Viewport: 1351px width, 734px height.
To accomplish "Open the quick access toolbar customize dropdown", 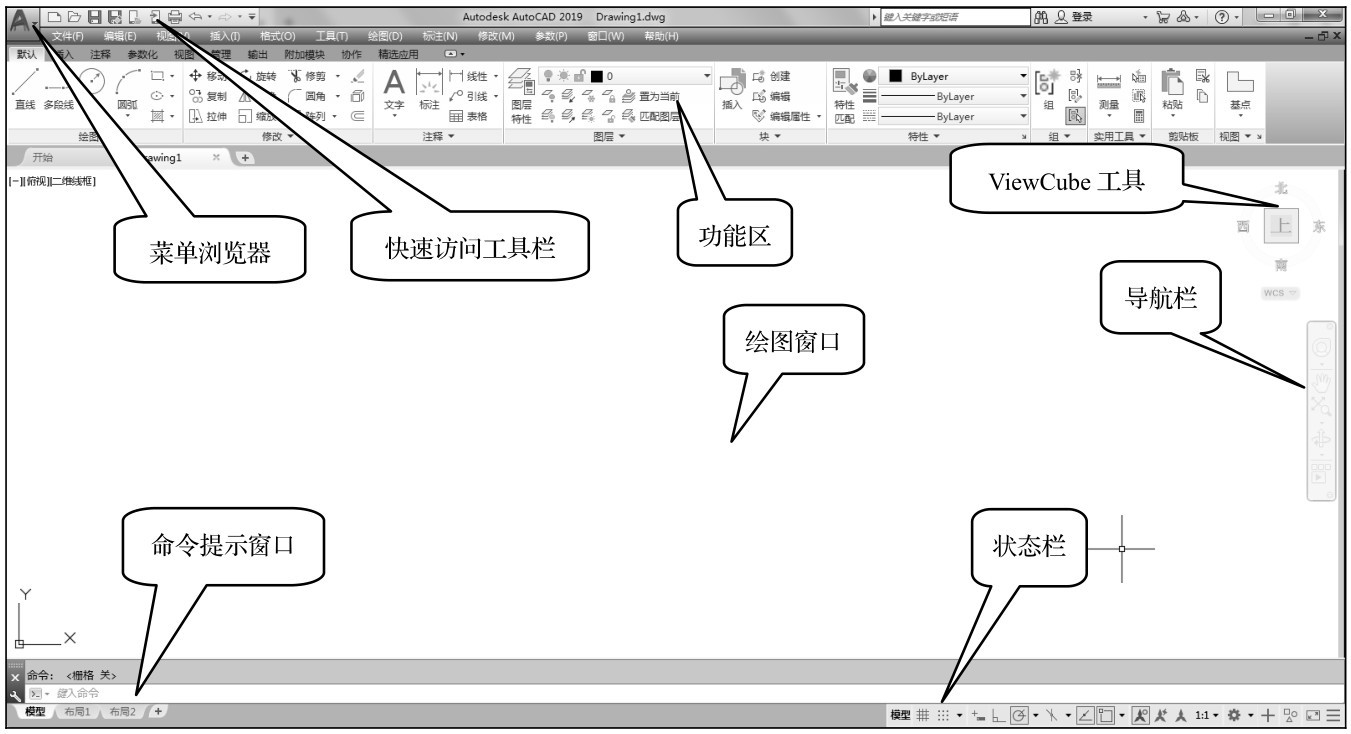I will click(251, 16).
